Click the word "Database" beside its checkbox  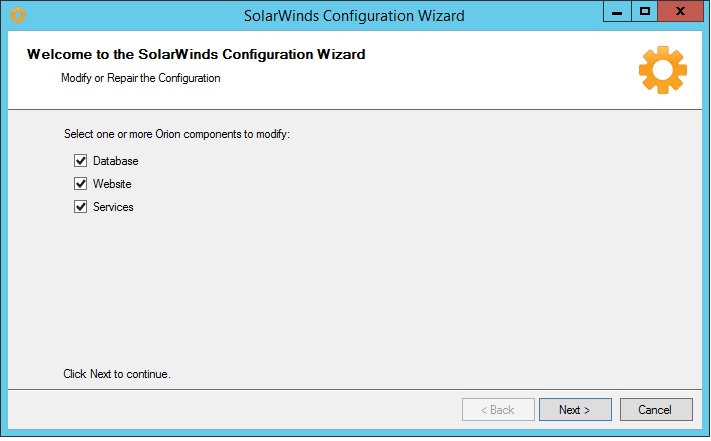[x=116, y=161]
